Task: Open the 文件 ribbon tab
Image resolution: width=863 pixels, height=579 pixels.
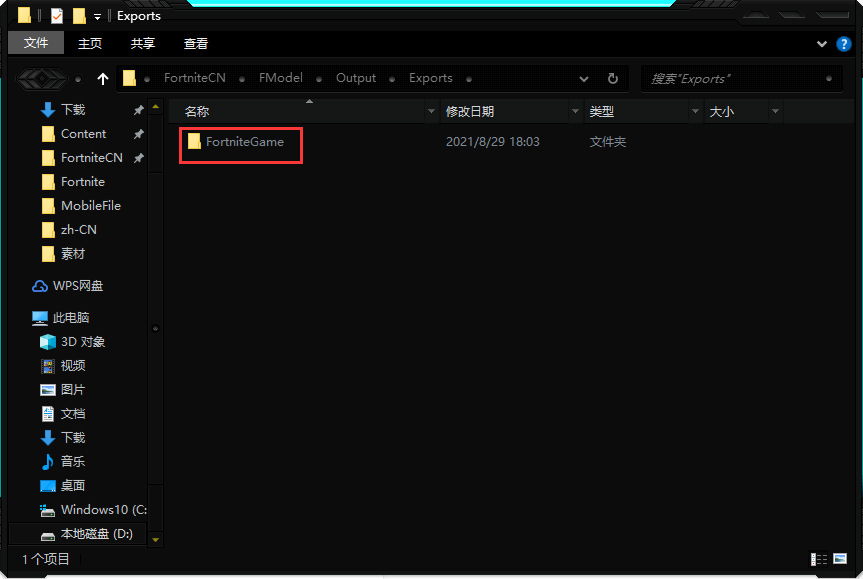Action: pyautogui.click(x=36, y=43)
